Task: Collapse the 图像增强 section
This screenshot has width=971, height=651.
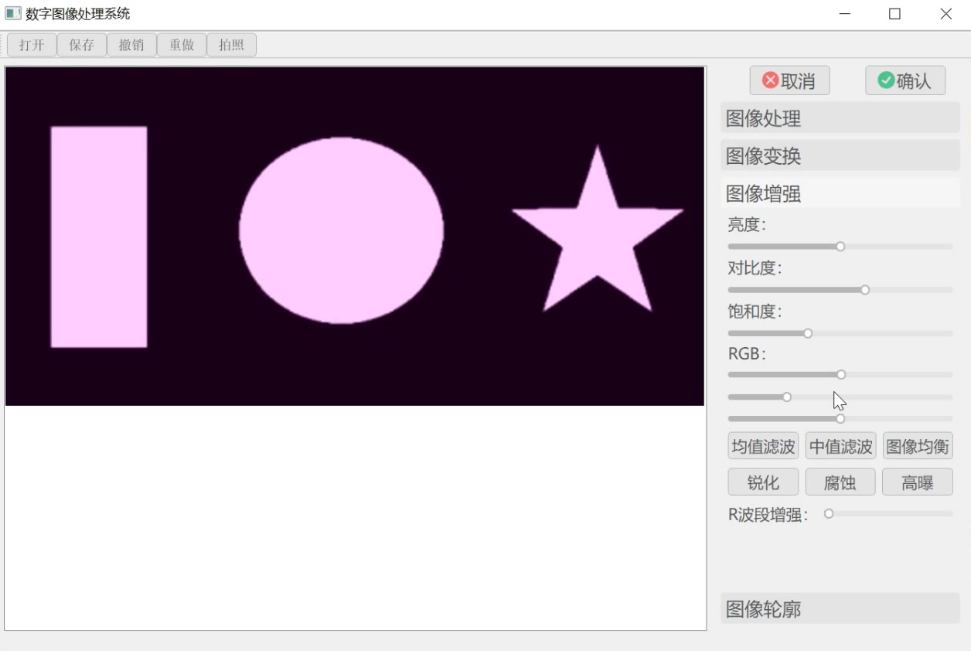Action: coord(840,194)
